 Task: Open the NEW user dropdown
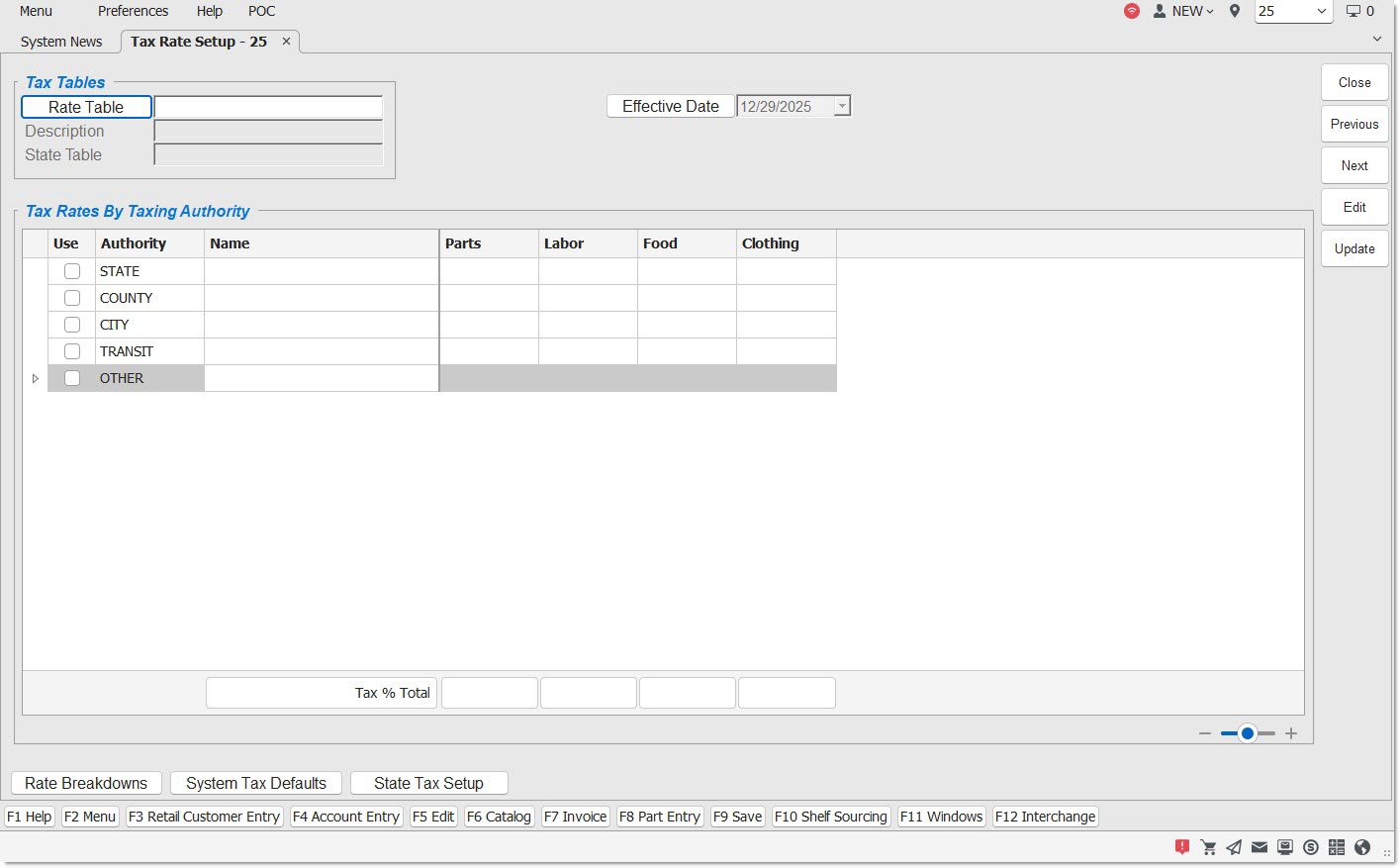click(1184, 11)
